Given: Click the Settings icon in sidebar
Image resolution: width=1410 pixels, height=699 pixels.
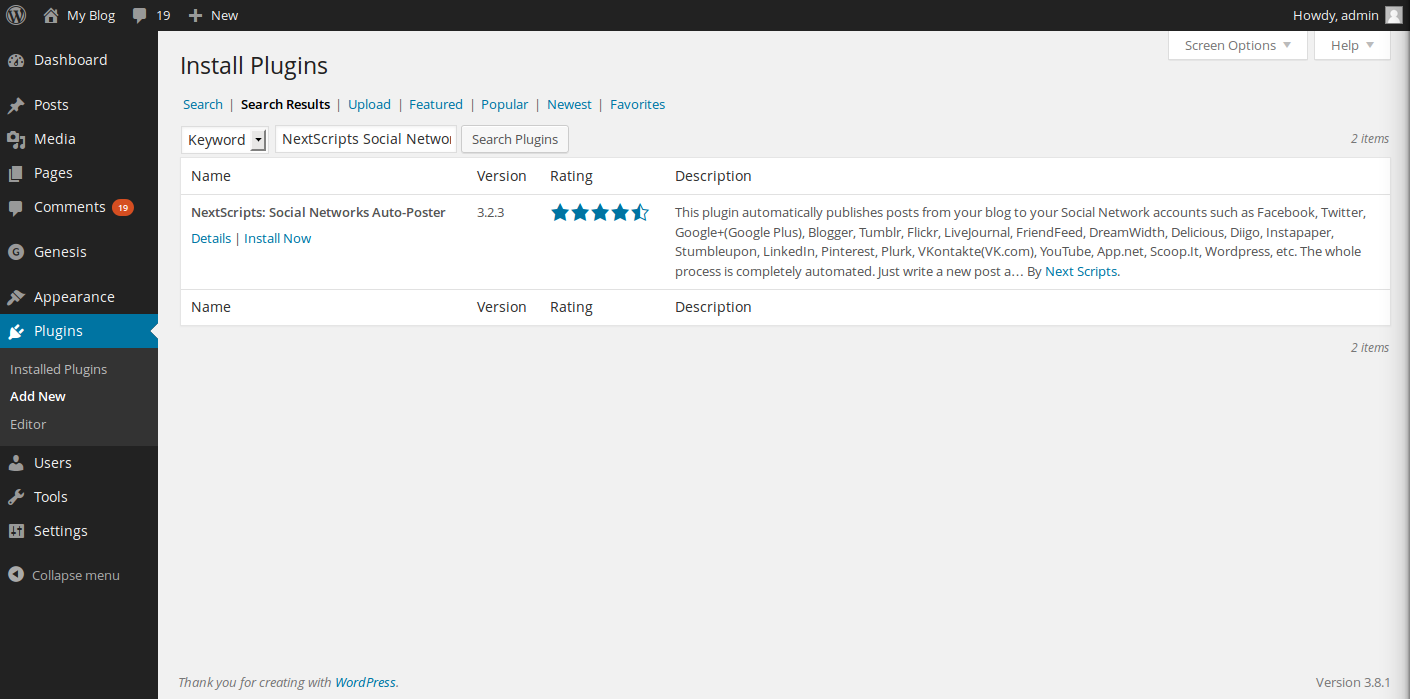Looking at the screenshot, I should [x=16, y=531].
